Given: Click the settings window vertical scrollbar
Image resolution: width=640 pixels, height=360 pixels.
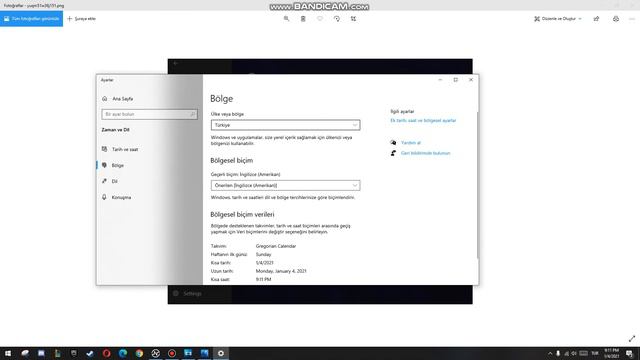Looking at the screenshot, I should 477,184.
